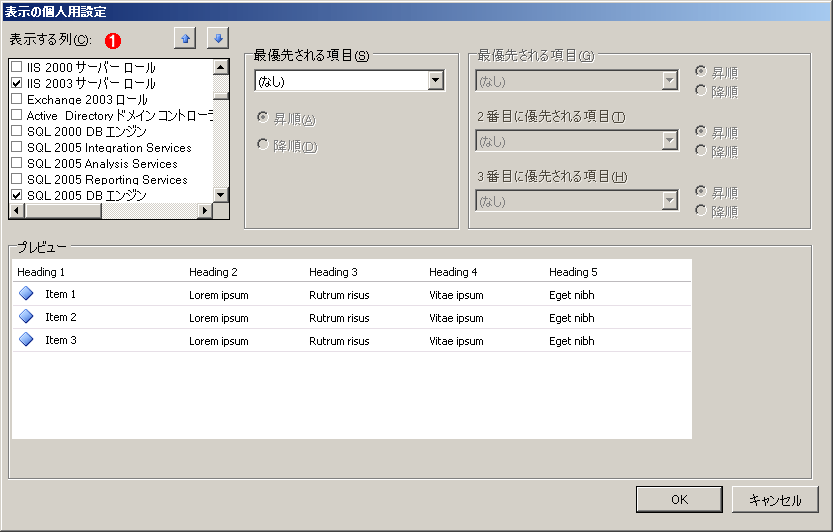Click the Heading 2 column header

click(x=213, y=272)
